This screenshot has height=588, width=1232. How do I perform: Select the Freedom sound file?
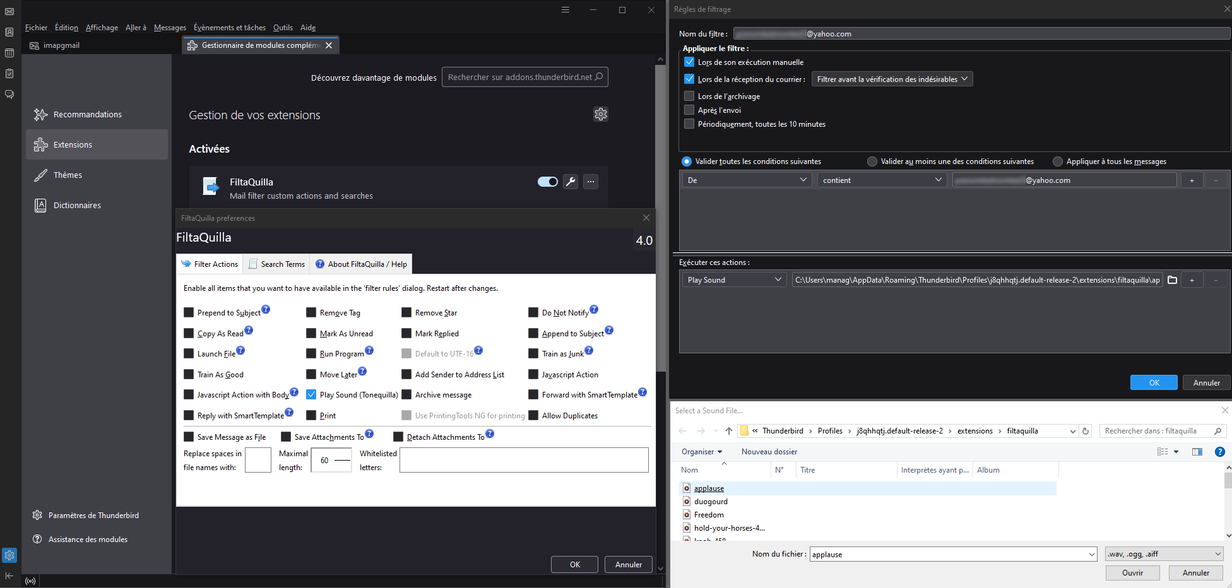coord(709,515)
